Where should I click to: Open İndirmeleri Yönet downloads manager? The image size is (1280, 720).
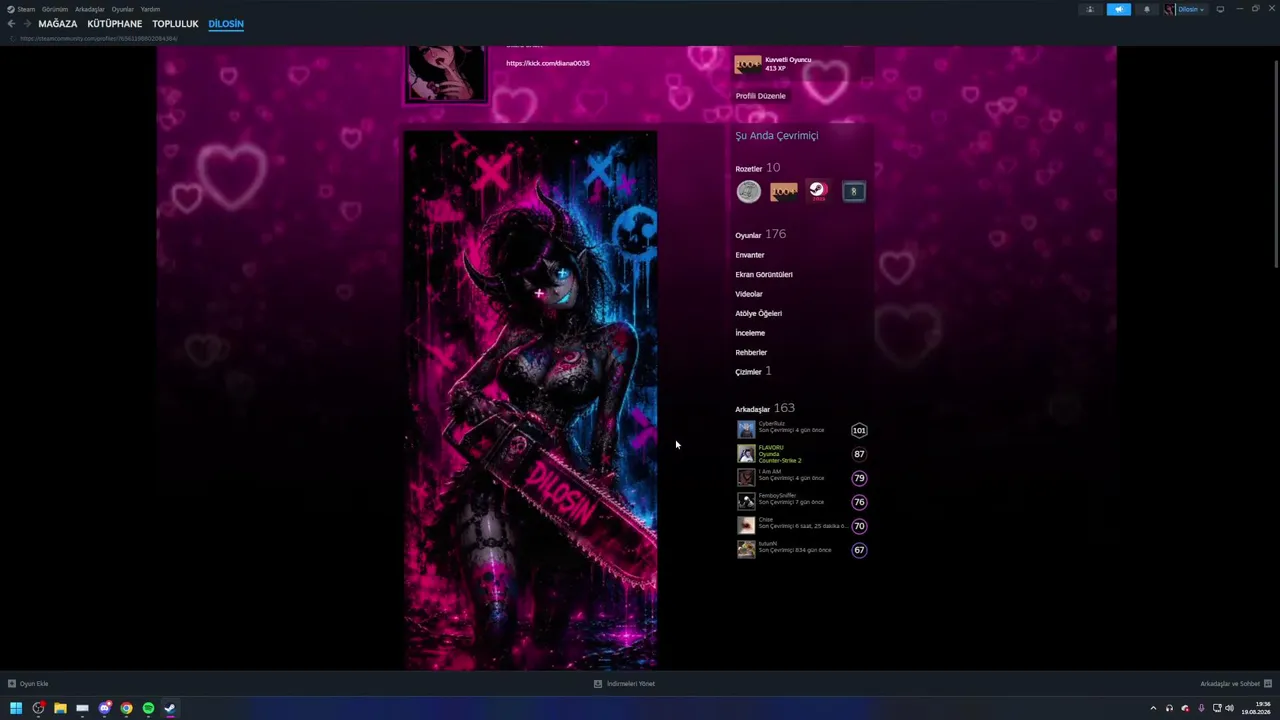tap(624, 684)
